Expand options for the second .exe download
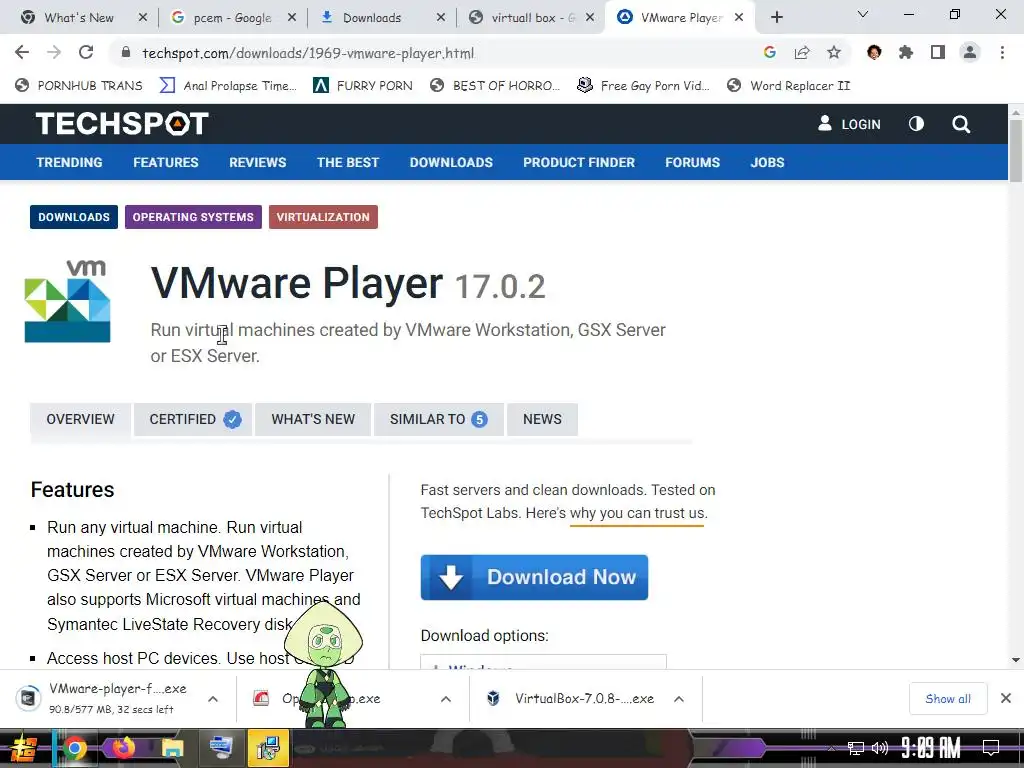Image resolution: width=1024 pixels, height=768 pixels. [x=446, y=699]
